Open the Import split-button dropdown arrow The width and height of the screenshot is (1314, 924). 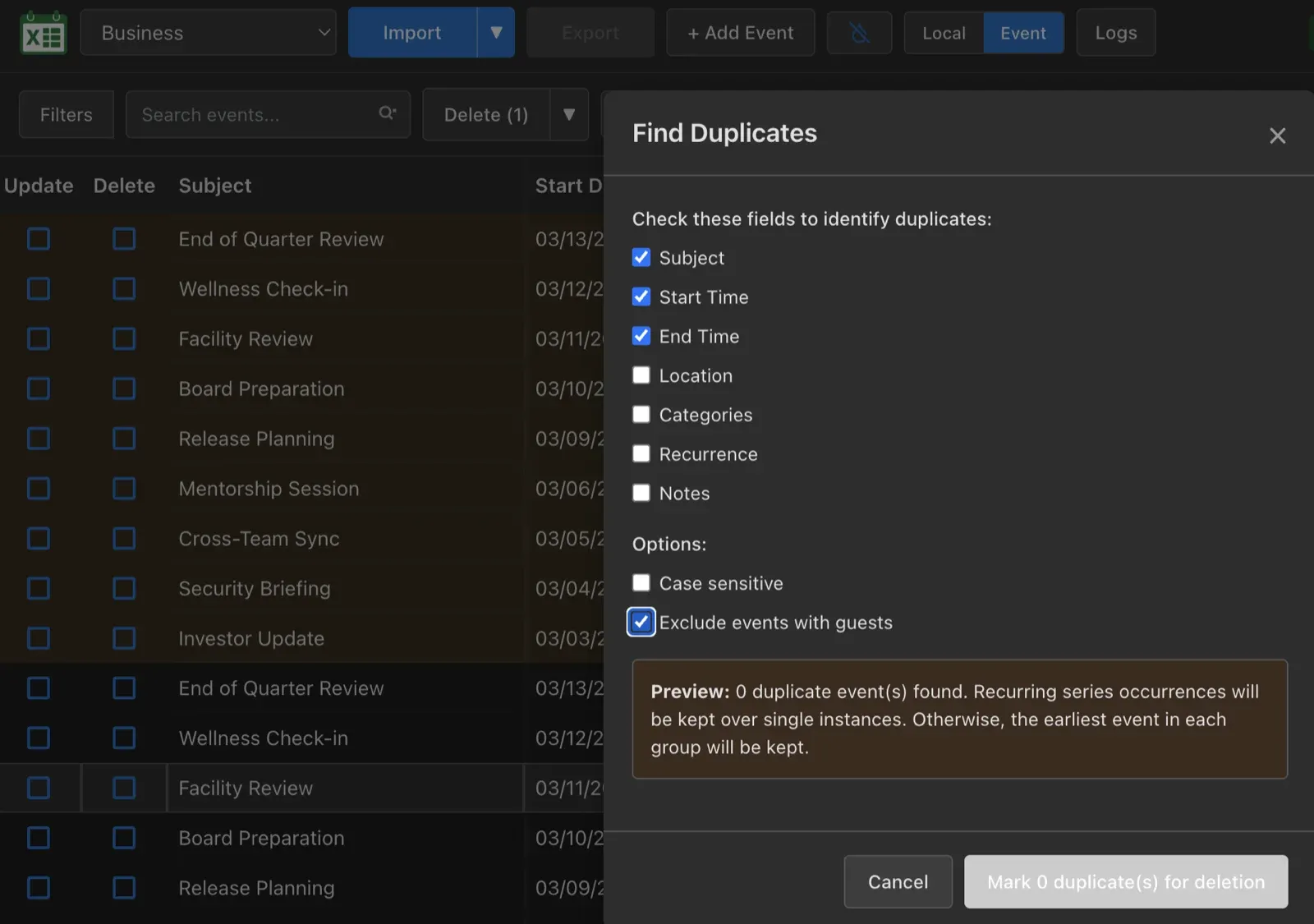(496, 33)
